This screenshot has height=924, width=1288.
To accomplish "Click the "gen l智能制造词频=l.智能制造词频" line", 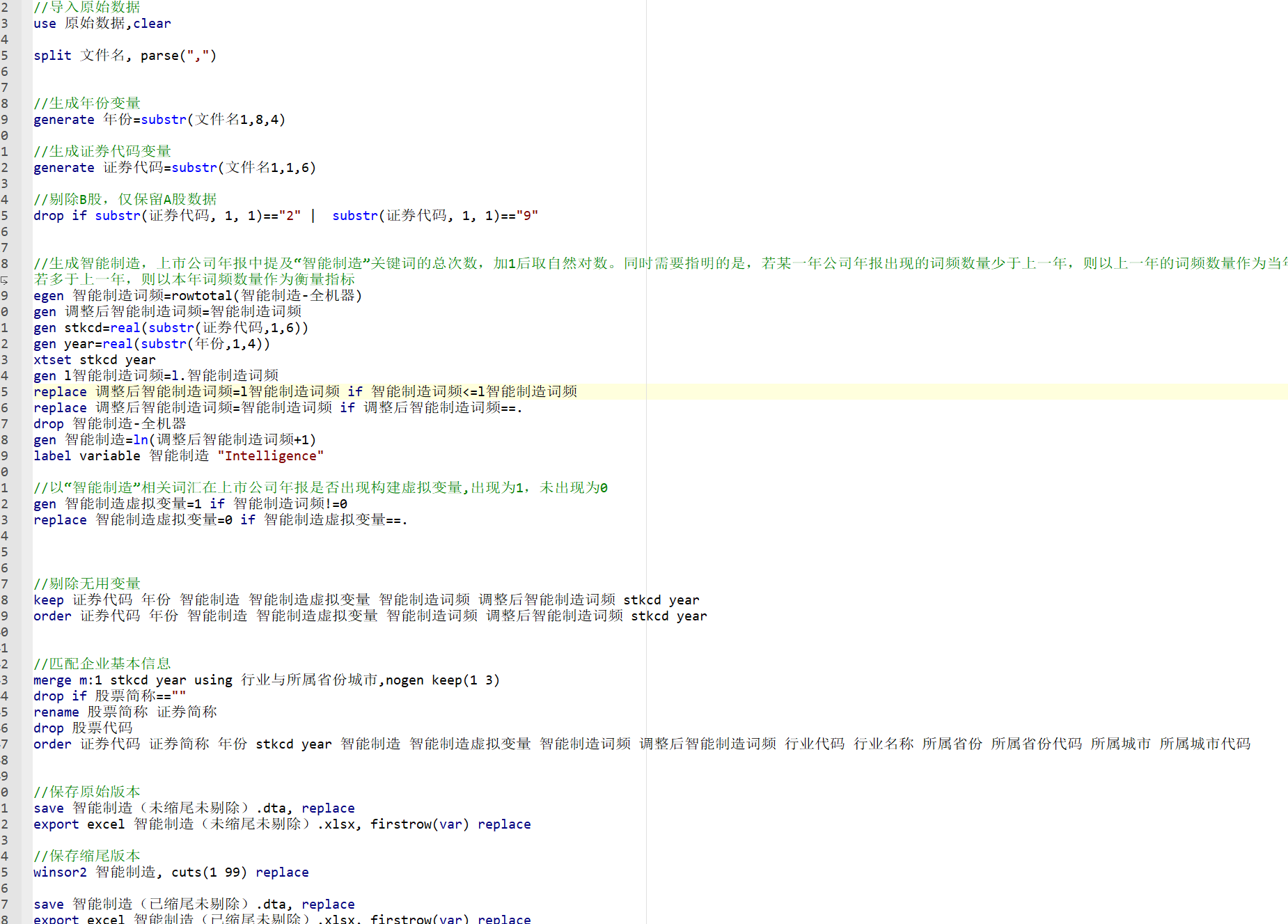I will click(156, 375).
